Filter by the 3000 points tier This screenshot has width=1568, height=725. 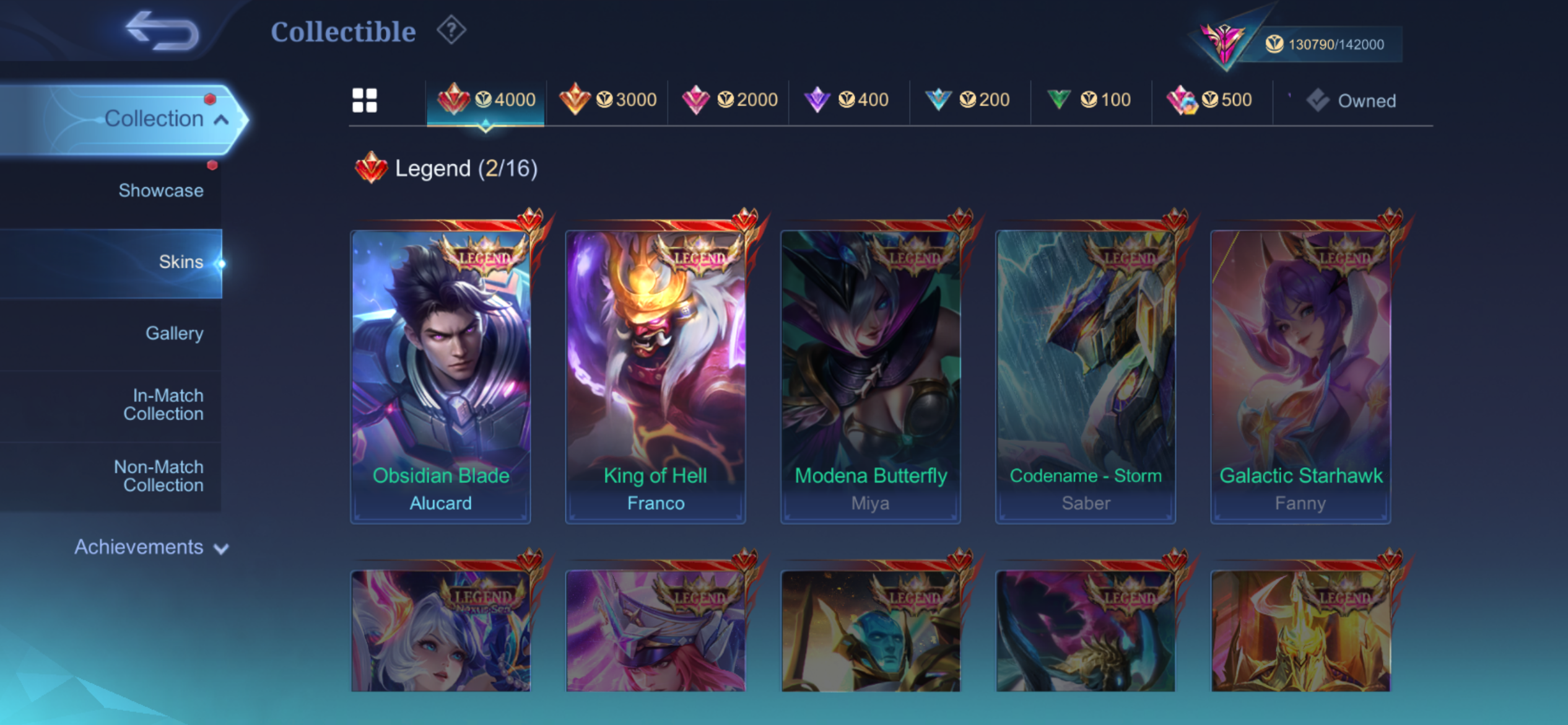coord(608,100)
